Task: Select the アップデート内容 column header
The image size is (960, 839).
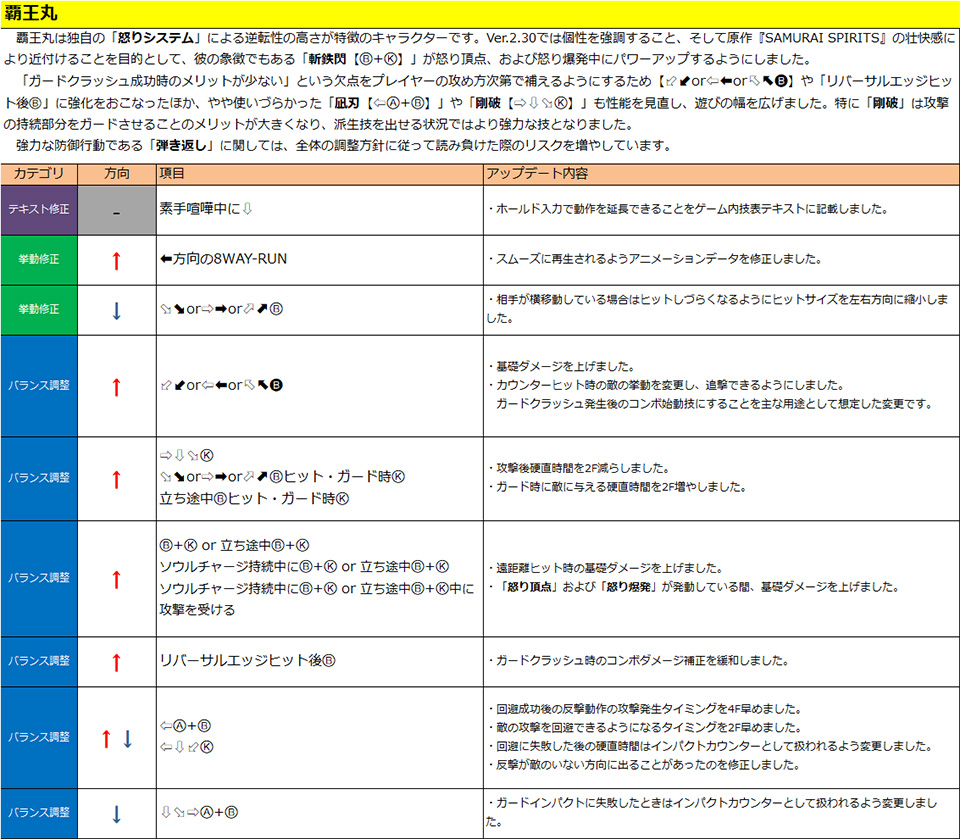Action: coord(537,173)
